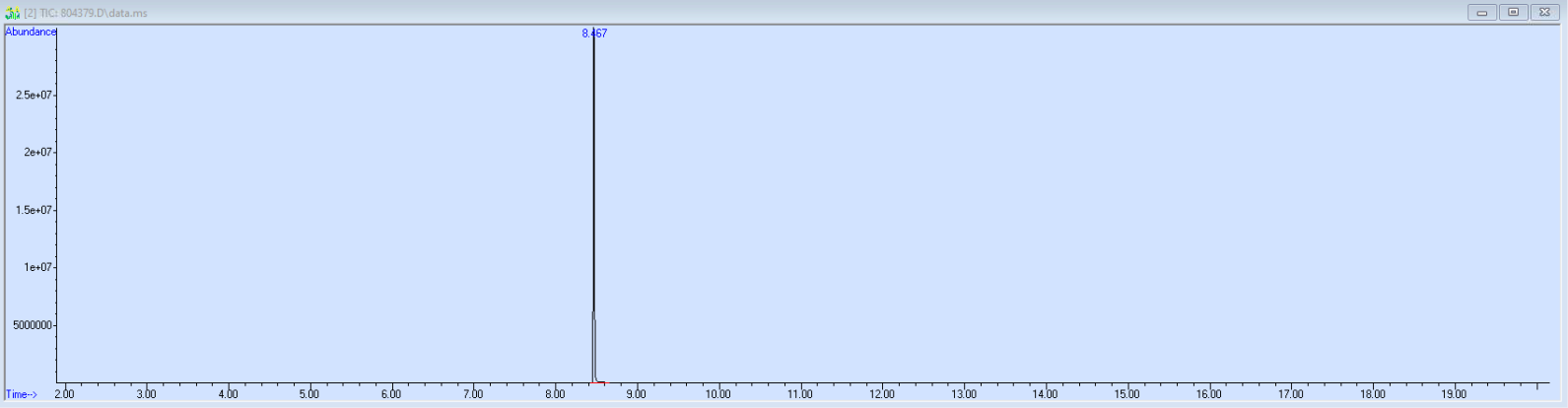The image size is (1568, 408).
Task: Close the TIC chromatogram window
Action: 1544,13
